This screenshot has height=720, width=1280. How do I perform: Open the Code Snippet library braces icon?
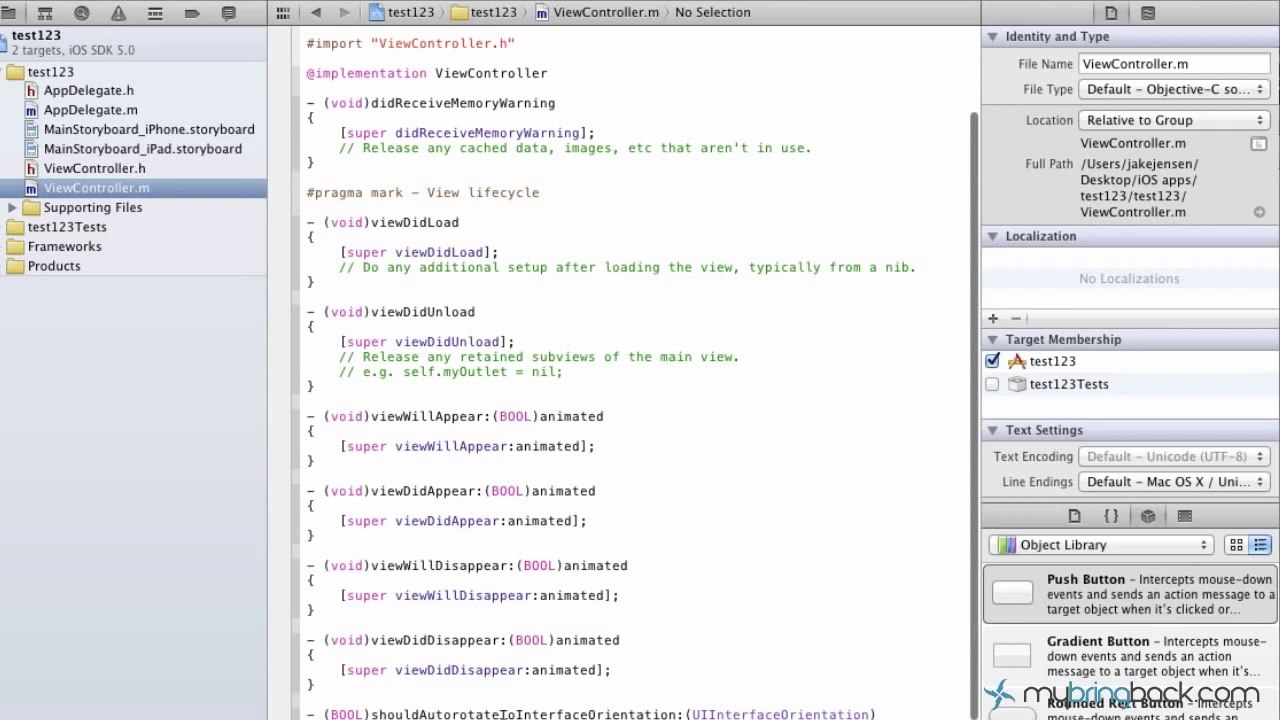point(1111,516)
